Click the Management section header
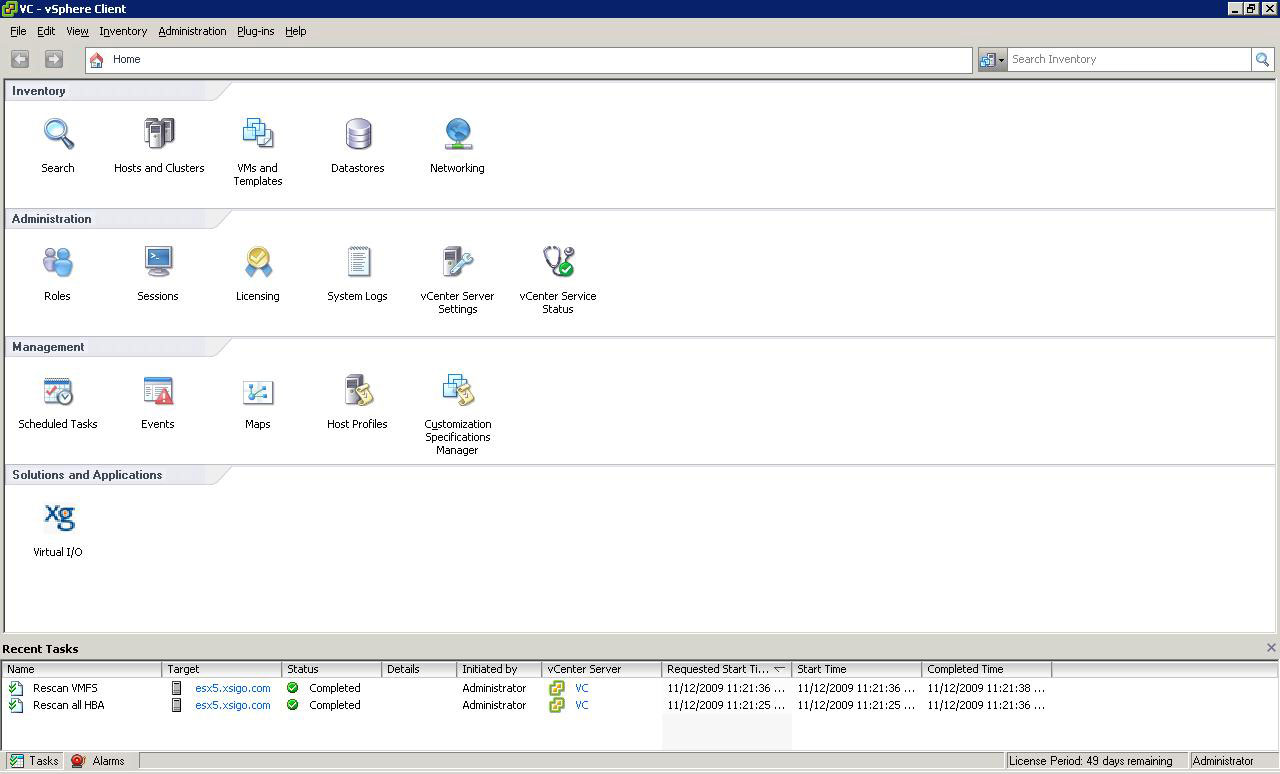Image resolution: width=1280 pixels, height=774 pixels. click(x=48, y=347)
